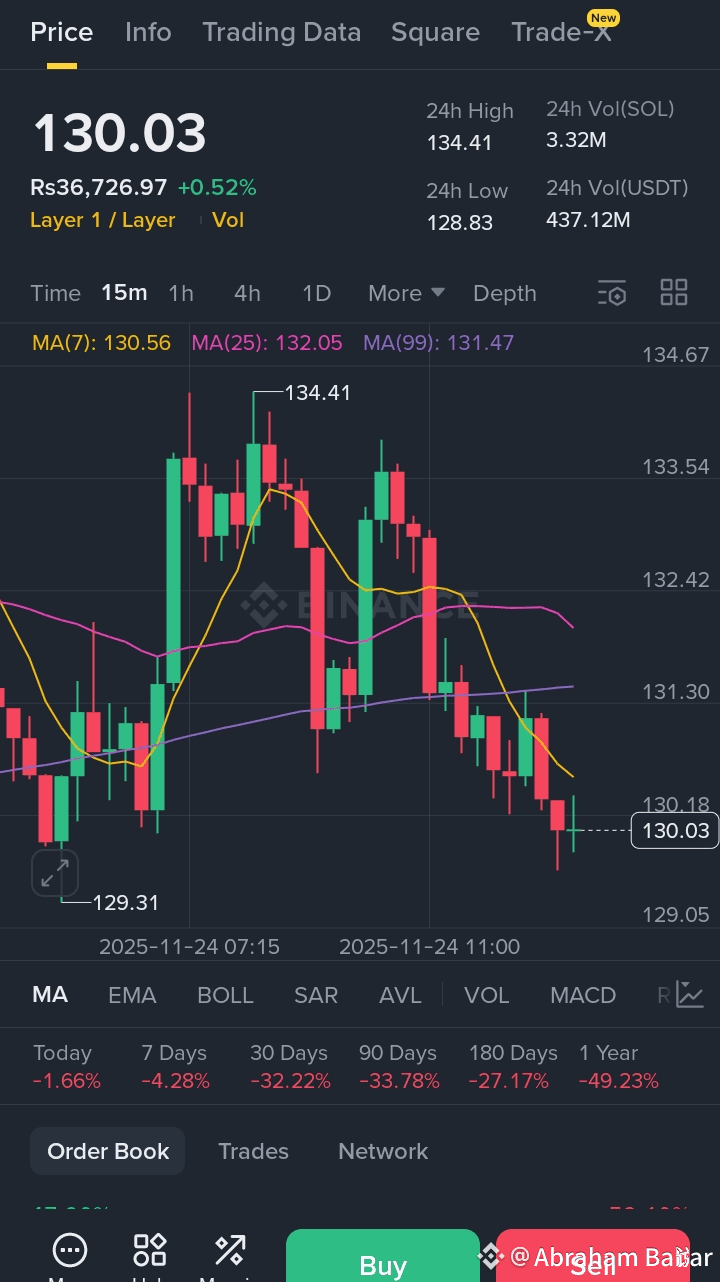Open the four-square layout grid icon
The width and height of the screenshot is (720, 1282).
pyautogui.click(x=674, y=292)
